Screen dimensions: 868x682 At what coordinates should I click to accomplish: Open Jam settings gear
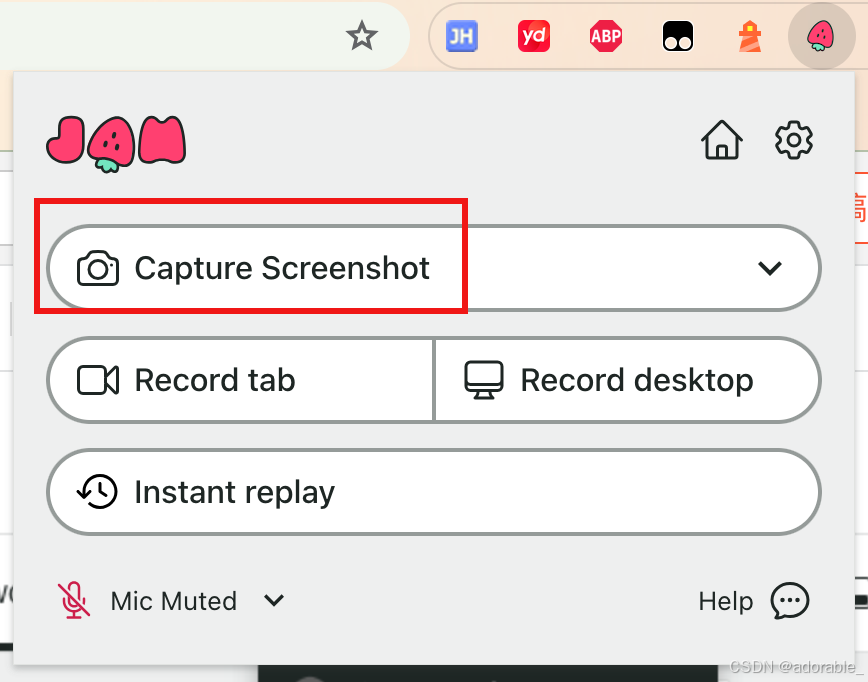794,140
